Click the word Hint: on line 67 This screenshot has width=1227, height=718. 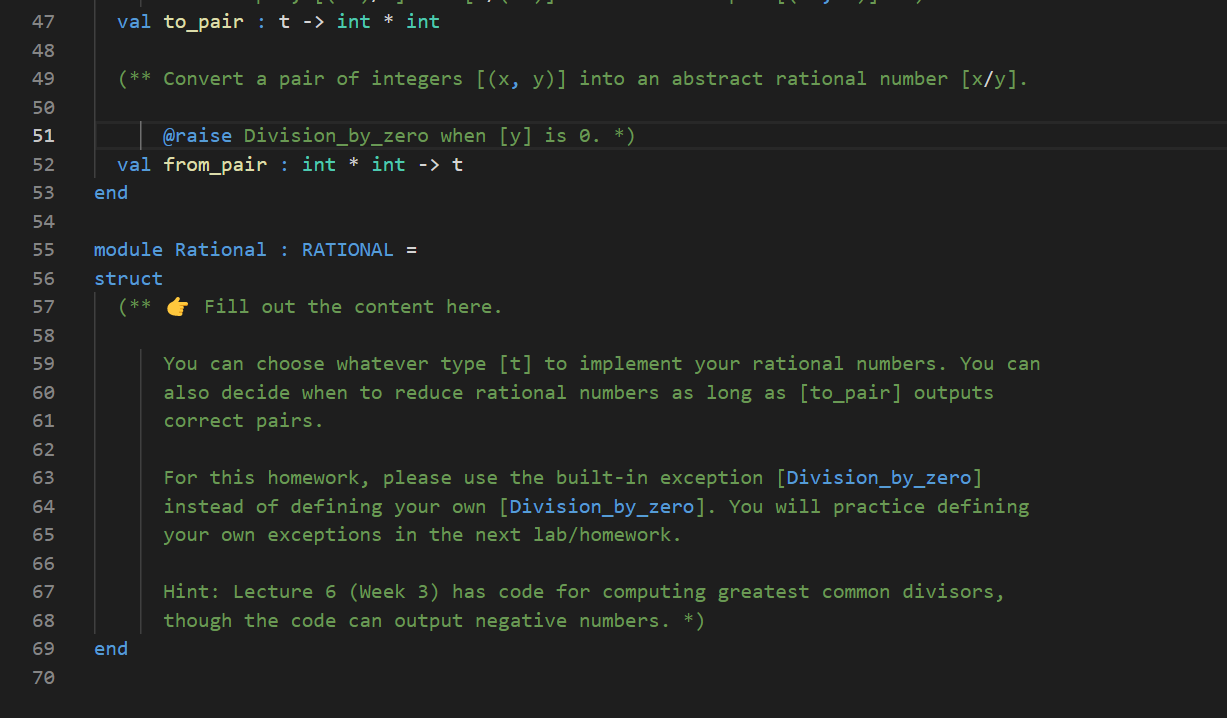pyautogui.click(x=192, y=591)
